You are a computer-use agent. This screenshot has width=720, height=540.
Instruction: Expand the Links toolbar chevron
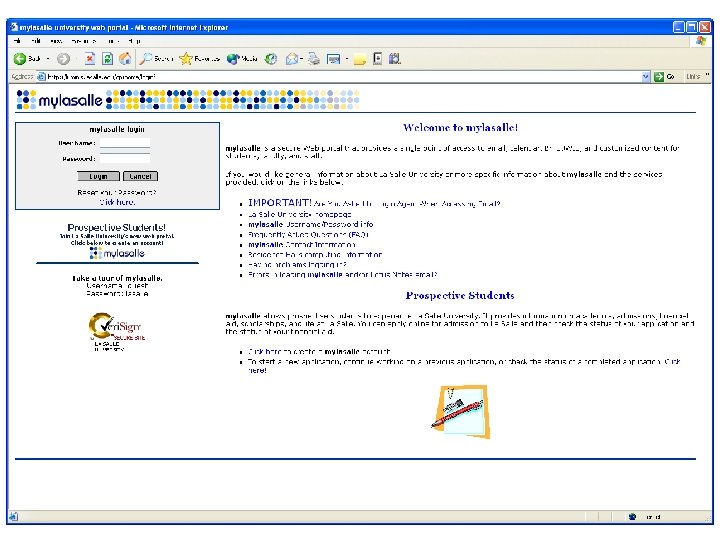(x=707, y=75)
